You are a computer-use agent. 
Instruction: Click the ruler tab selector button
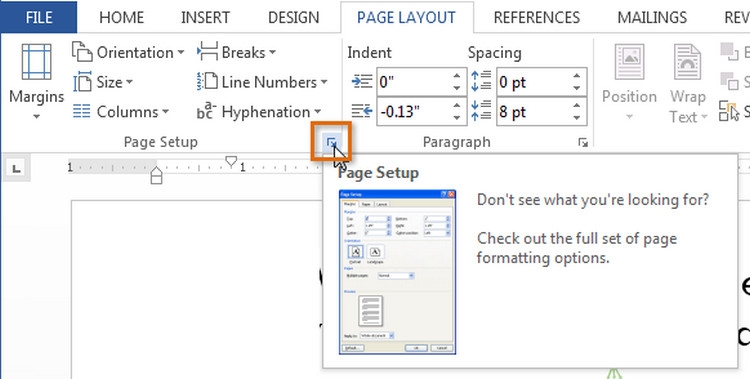point(17,168)
